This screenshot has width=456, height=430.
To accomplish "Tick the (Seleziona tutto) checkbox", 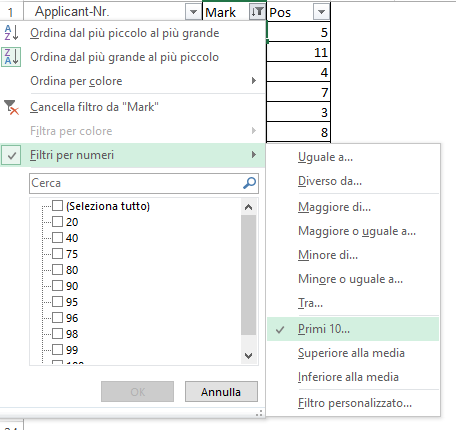I will point(57,206).
